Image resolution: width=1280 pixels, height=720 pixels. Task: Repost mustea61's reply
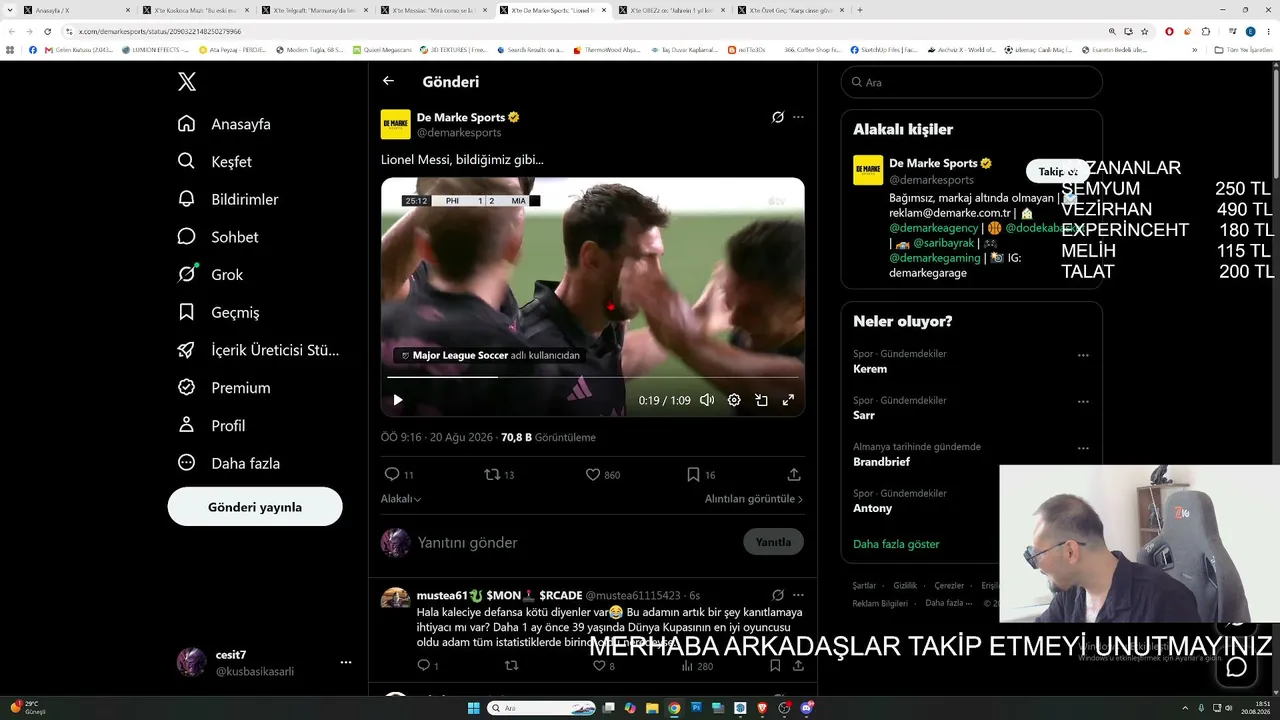coord(511,665)
